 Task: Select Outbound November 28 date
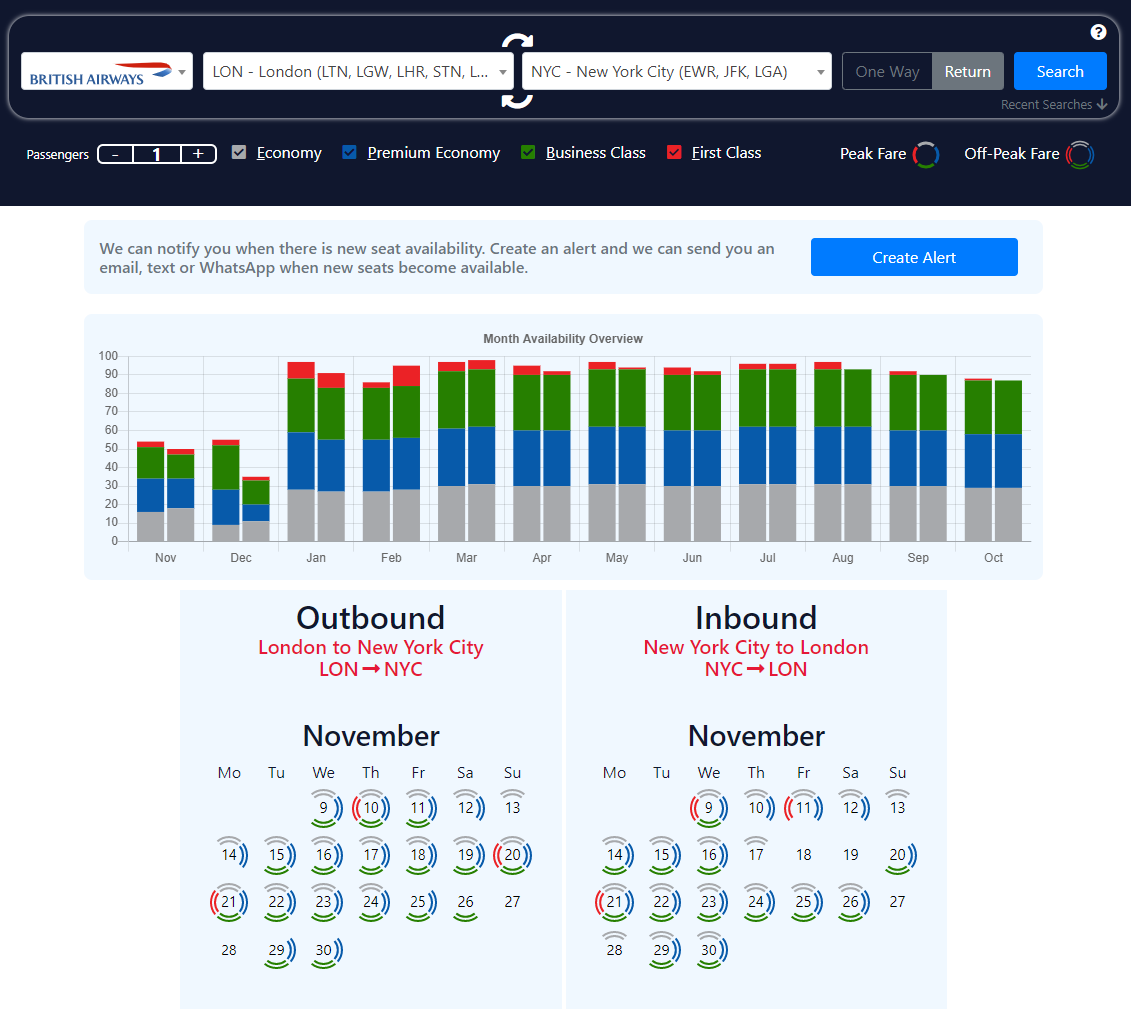[229, 950]
